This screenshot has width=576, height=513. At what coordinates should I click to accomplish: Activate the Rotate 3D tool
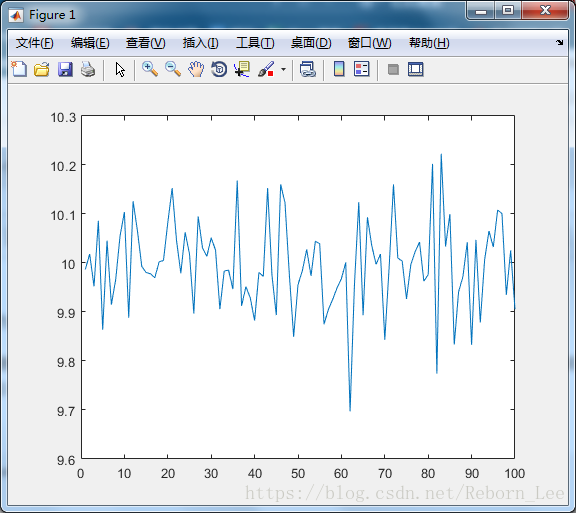(x=219, y=69)
